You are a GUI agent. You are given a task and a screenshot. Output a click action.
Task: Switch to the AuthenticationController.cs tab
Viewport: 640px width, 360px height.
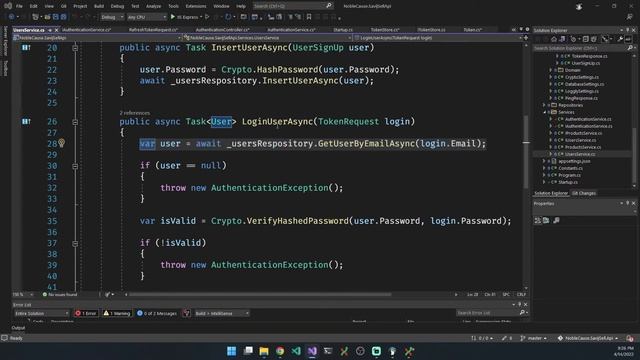point(222,30)
